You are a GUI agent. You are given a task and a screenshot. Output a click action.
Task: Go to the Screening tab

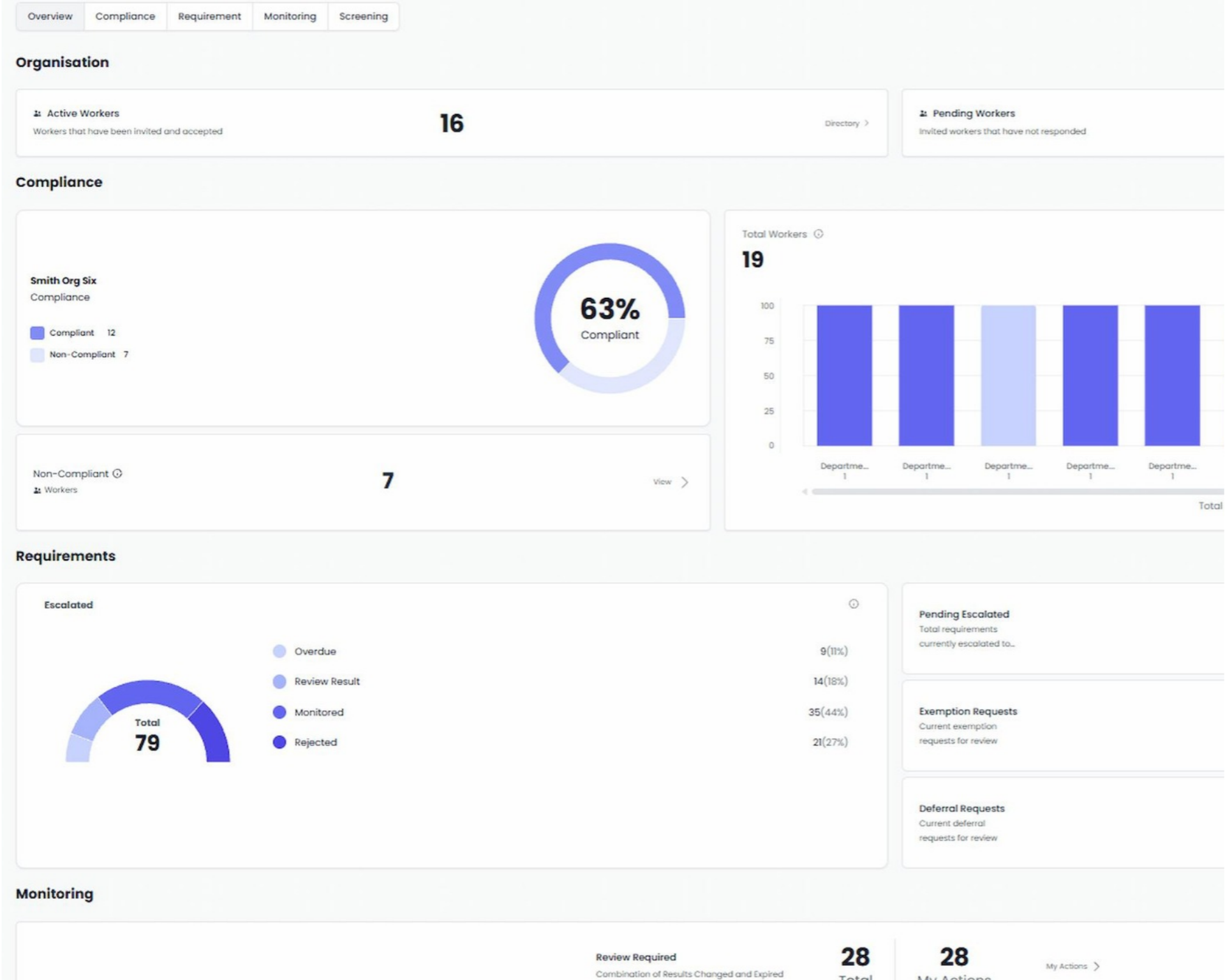363,16
